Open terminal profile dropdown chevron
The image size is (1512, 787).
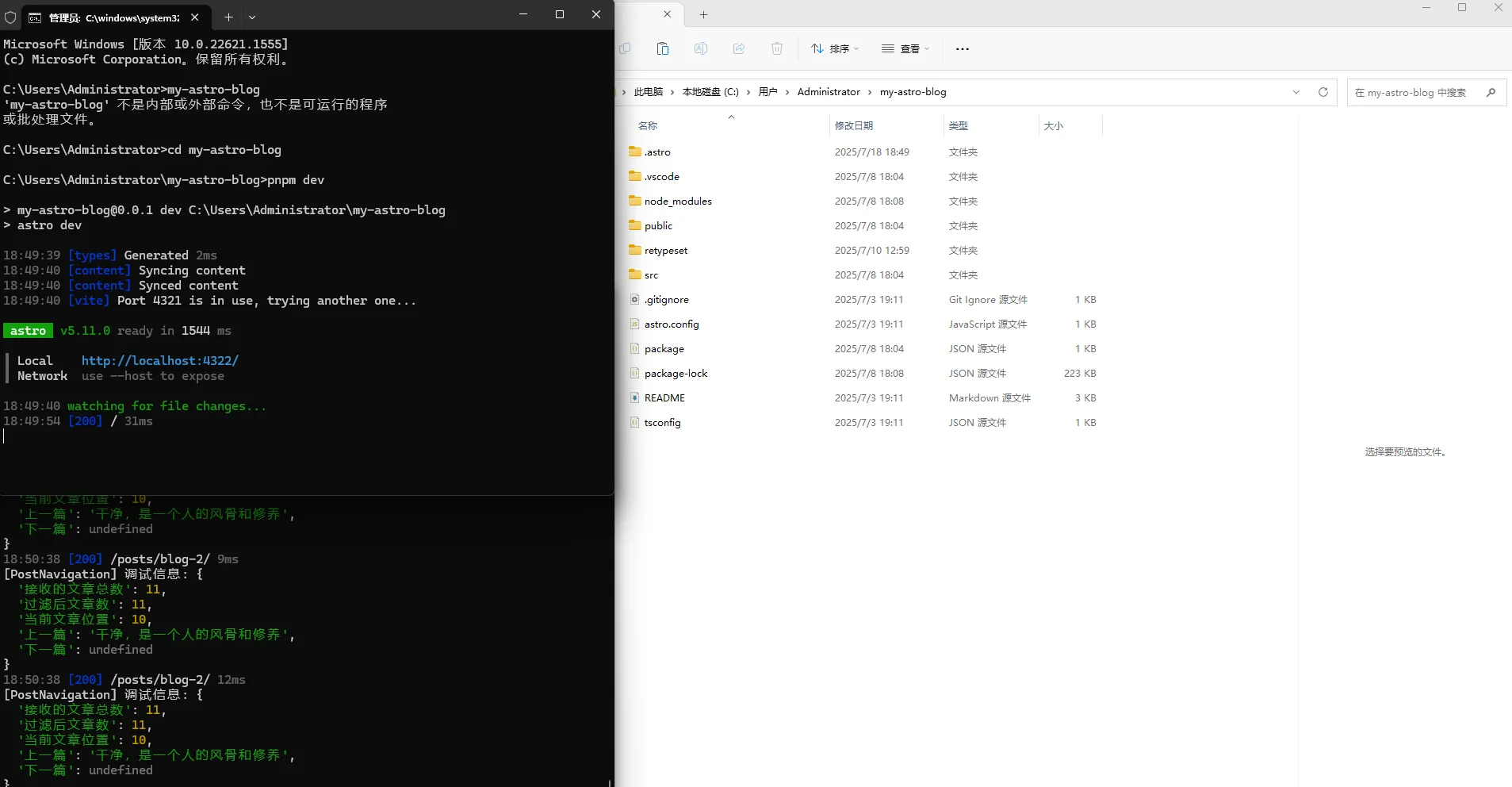pyautogui.click(x=252, y=17)
